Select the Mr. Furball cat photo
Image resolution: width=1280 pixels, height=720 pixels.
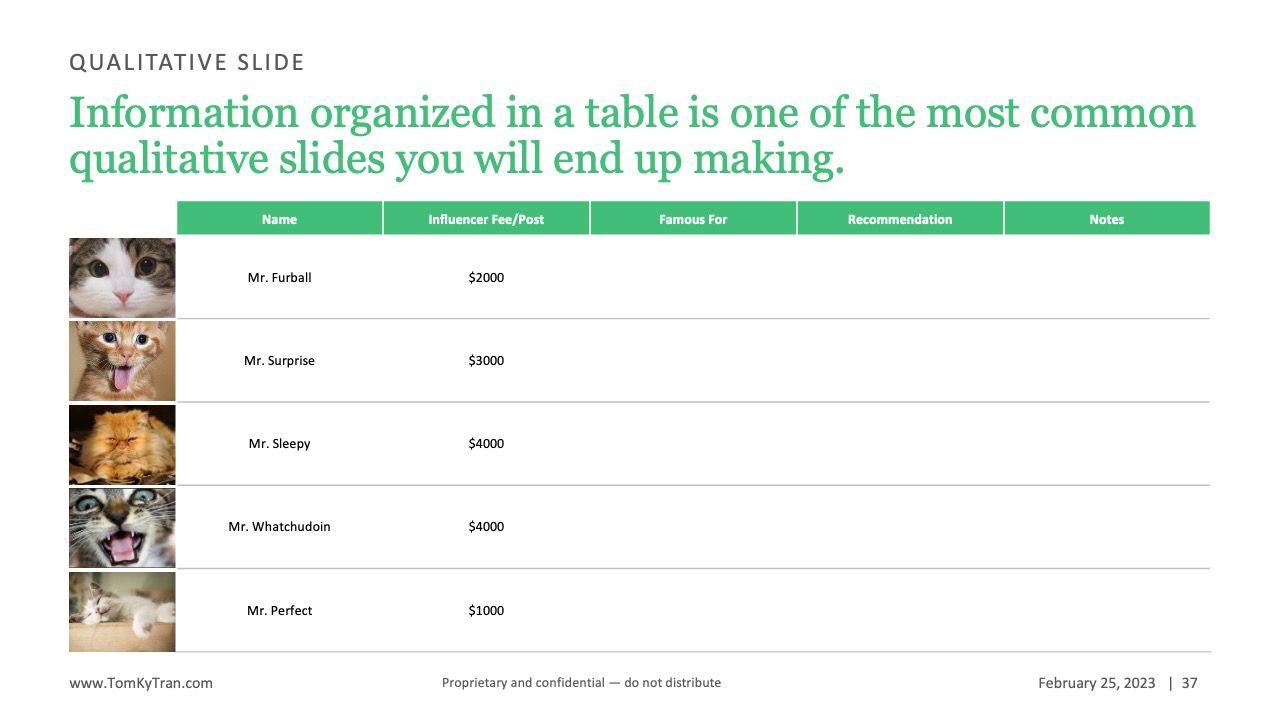[122, 278]
